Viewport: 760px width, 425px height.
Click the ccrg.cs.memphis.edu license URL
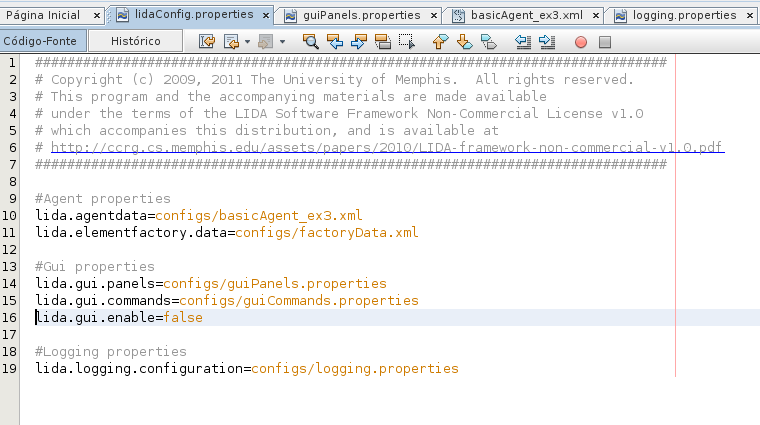click(x=386, y=147)
